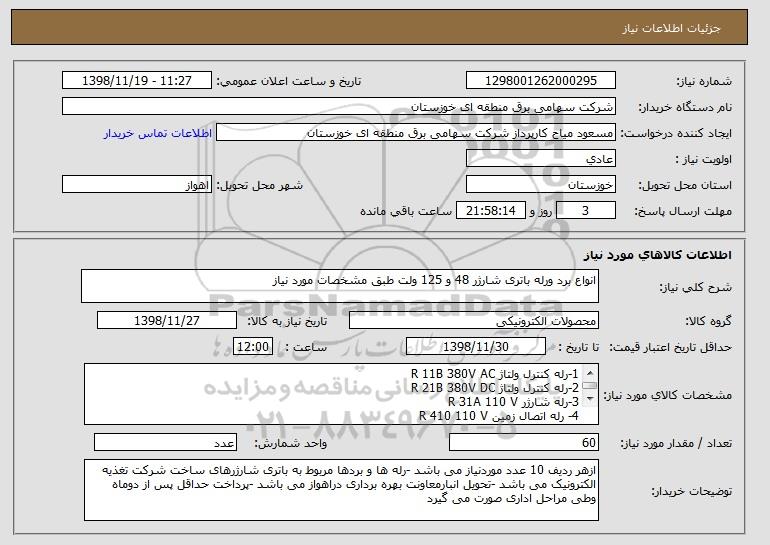Click the label شماره نیاز

pos(704,81)
